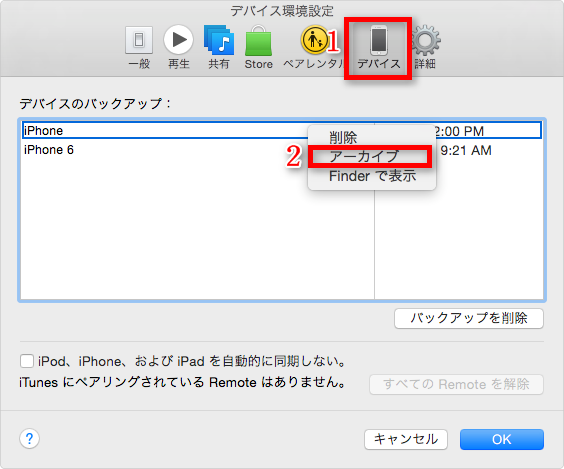Click the バックアップを削除 button
This screenshot has height=469, width=564.
469,318
